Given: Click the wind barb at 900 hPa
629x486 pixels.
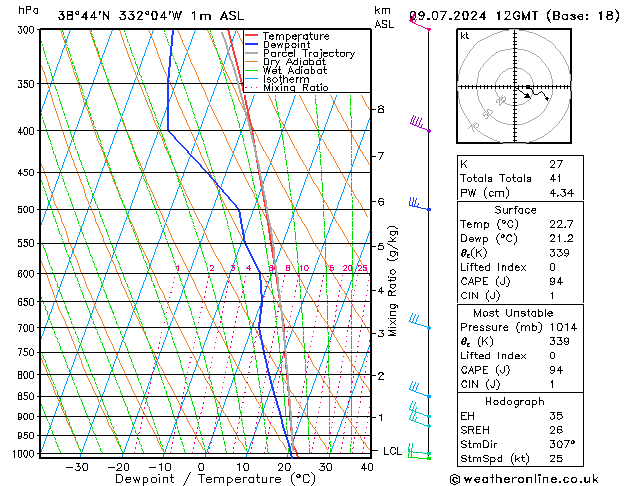Looking at the screenshot, I should point(420,411).
